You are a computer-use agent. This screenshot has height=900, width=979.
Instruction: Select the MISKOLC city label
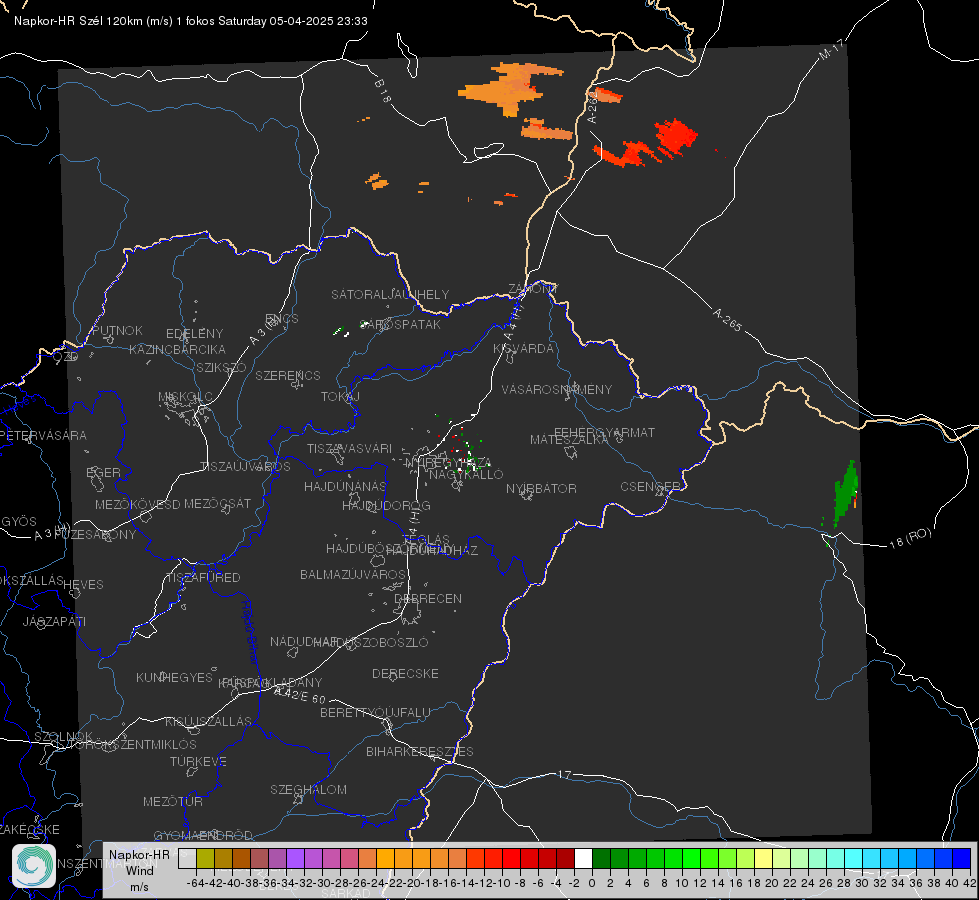(x=185, y=397)
